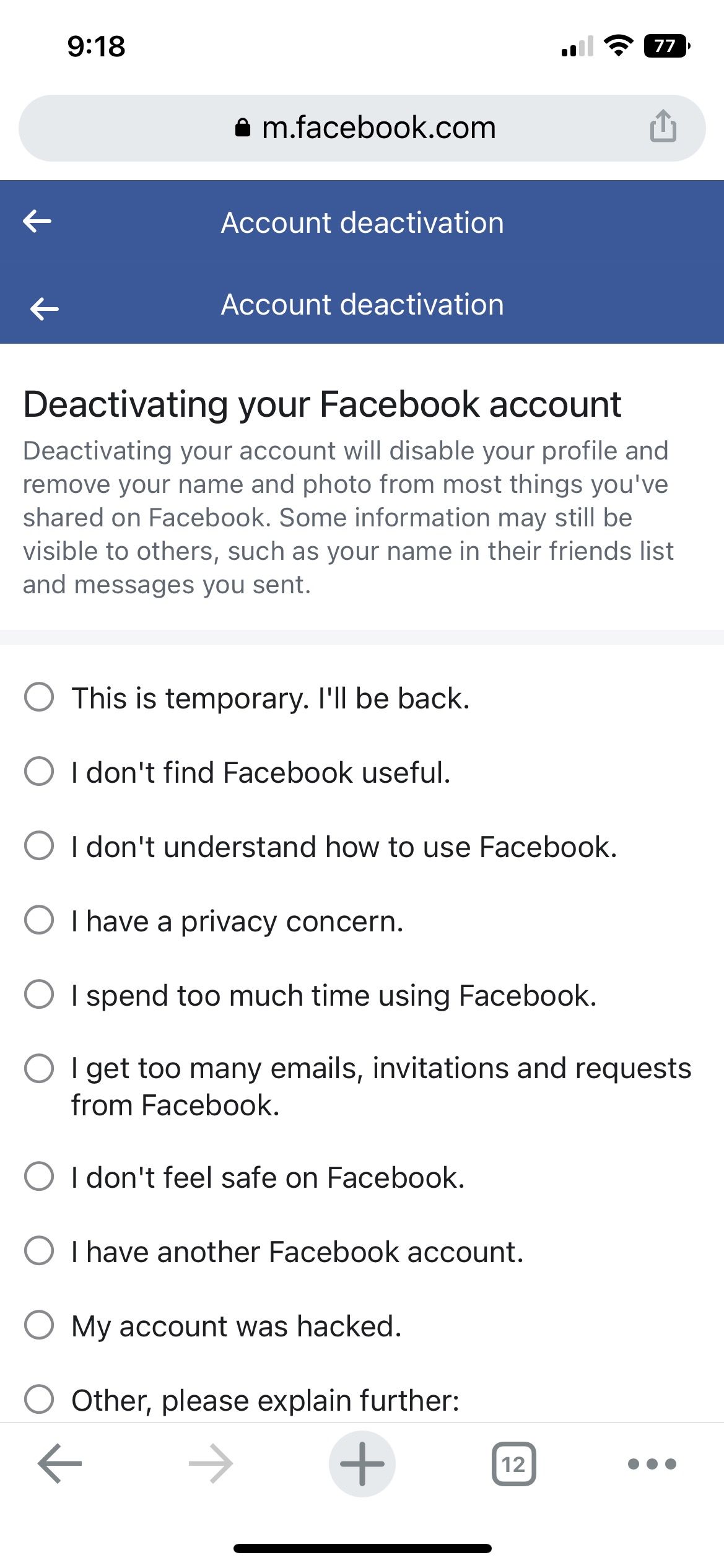Tap the m.facebook.com address bar

click(362, 127)
